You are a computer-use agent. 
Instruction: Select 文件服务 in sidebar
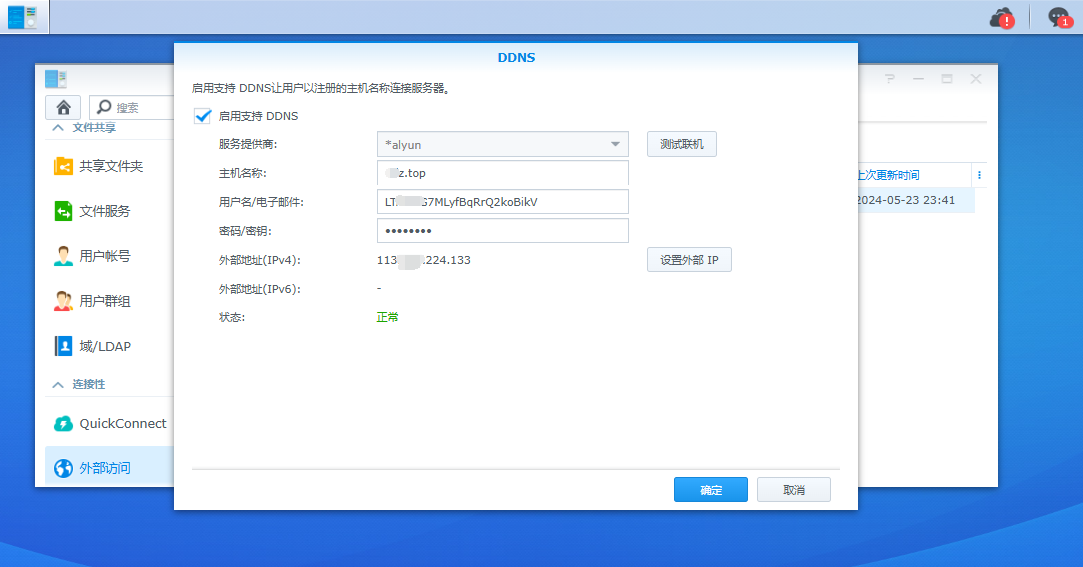tap(104, 211)
